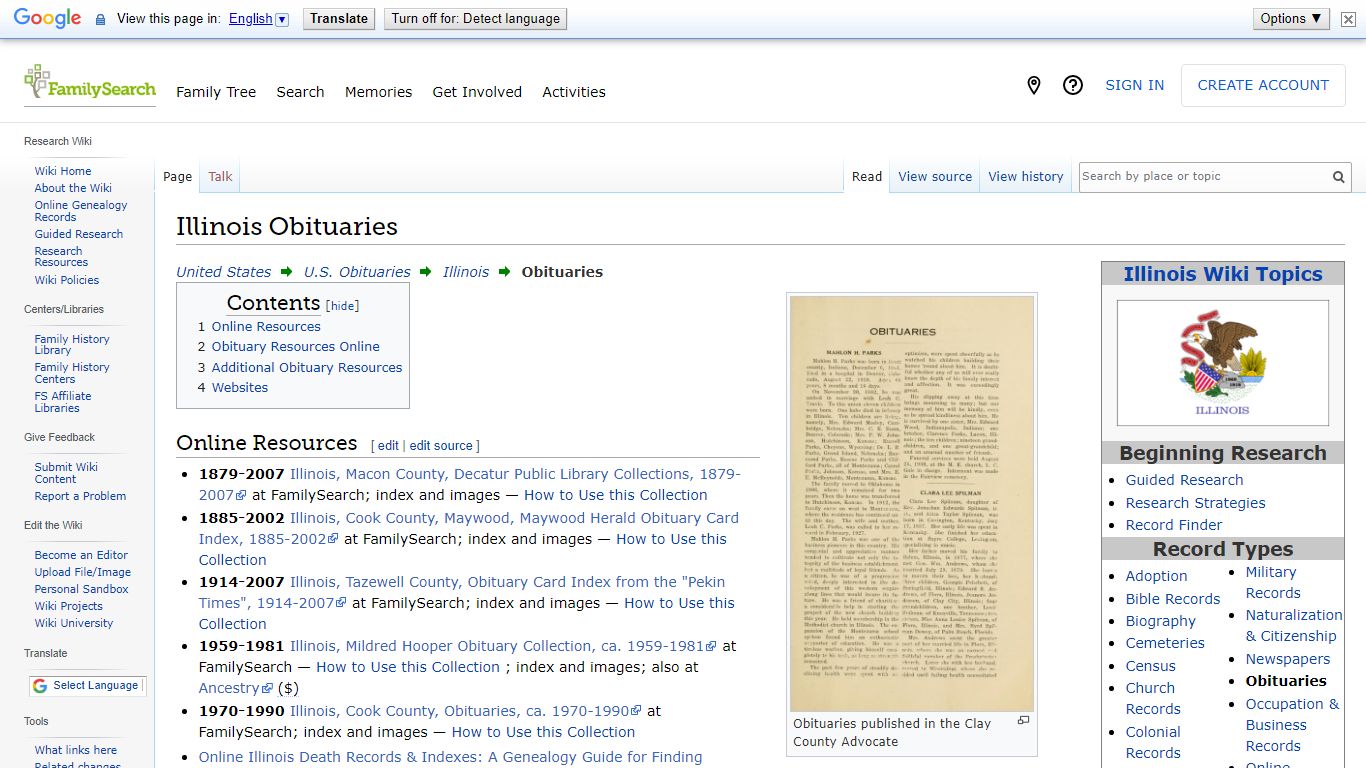Screen dimensions: 1366x768
Task: Click Illinois breadcrumb link
Action: click(x=466, y=272)
